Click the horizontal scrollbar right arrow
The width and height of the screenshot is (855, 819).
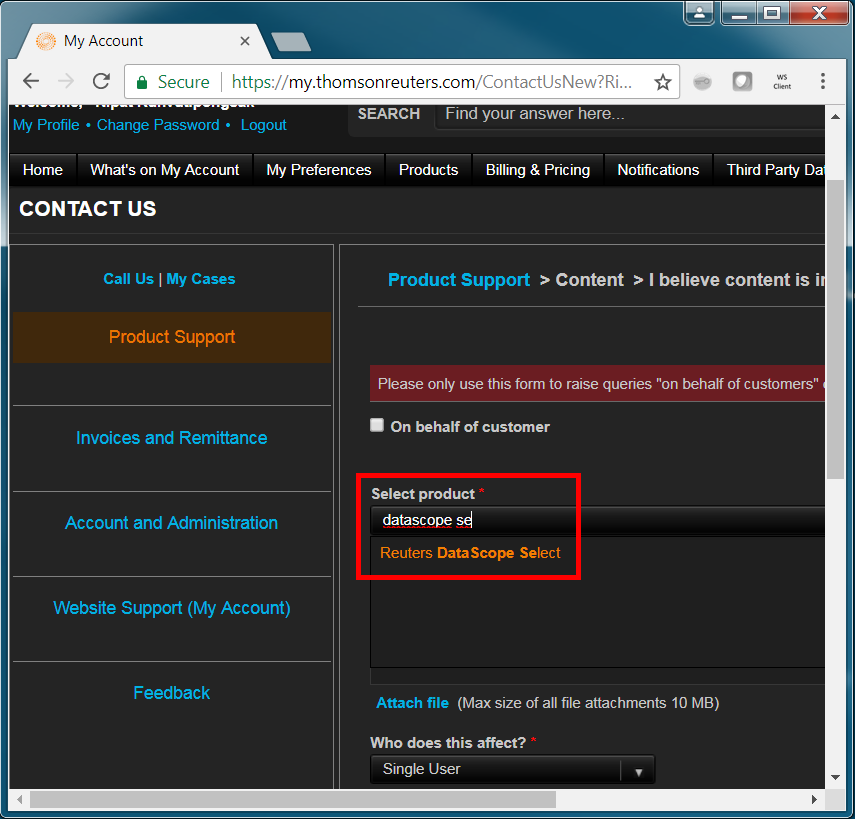pos(814,799)
